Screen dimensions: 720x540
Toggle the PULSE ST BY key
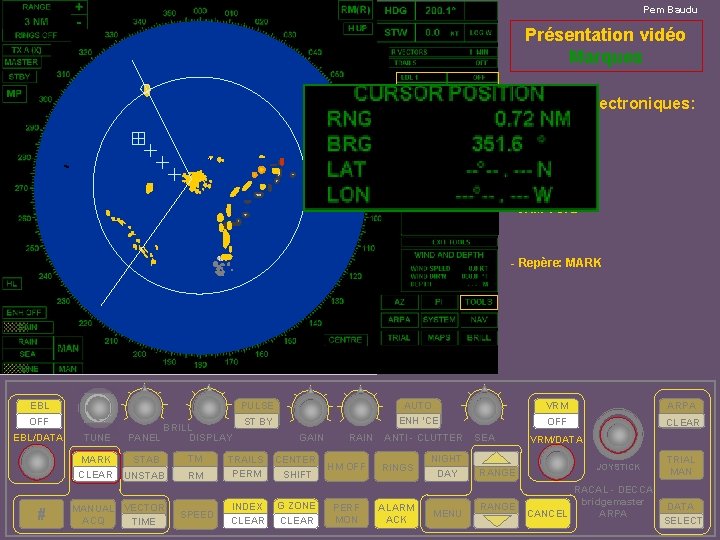coord(257,413)
